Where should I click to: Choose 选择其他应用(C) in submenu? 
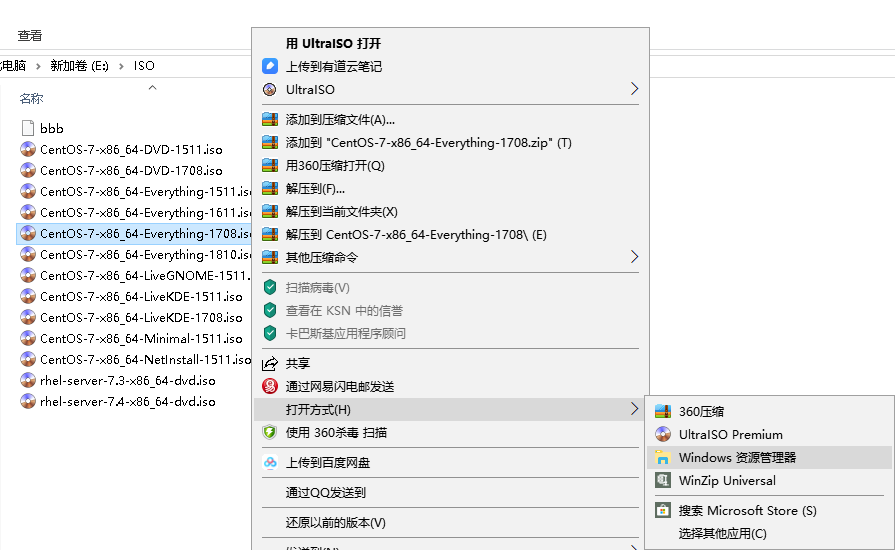pos(722,534)
